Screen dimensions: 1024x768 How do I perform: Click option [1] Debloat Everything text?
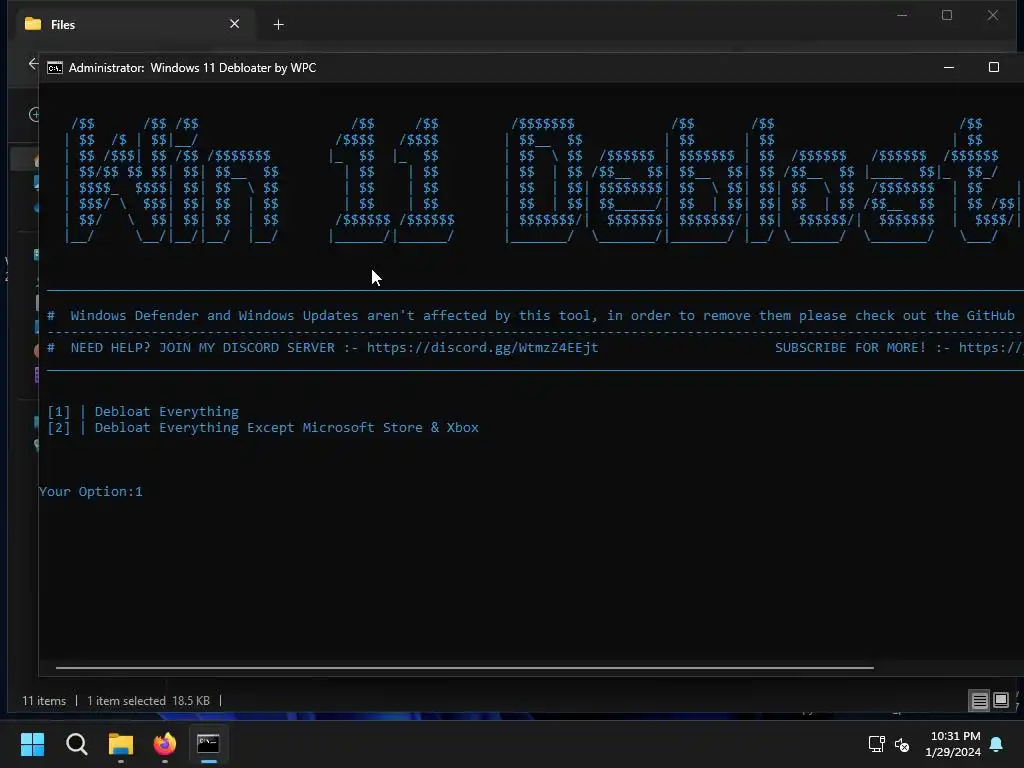[x=143, y=411]
